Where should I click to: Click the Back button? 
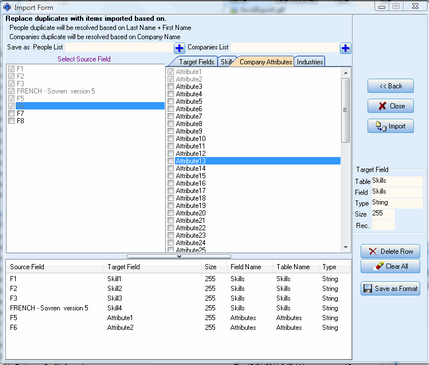click(391, 86)
